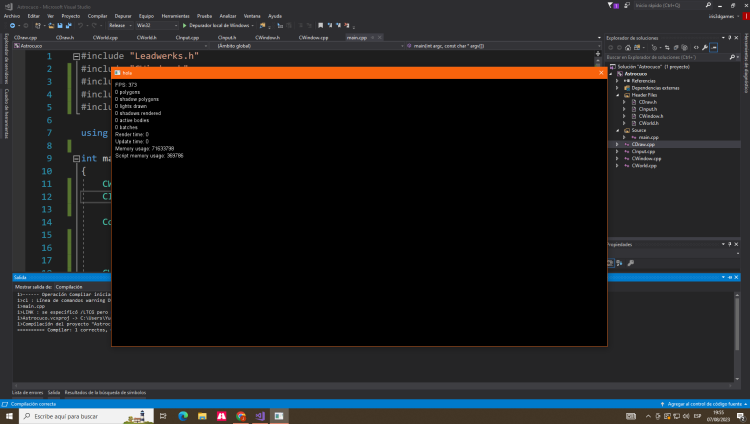Open the Win32 platform dropdown

(157, 25)
